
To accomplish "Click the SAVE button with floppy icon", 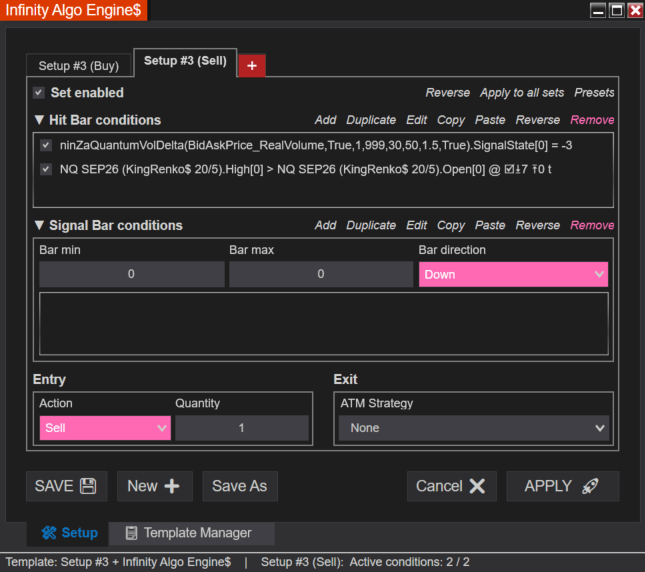I will (x=67, y=486).
